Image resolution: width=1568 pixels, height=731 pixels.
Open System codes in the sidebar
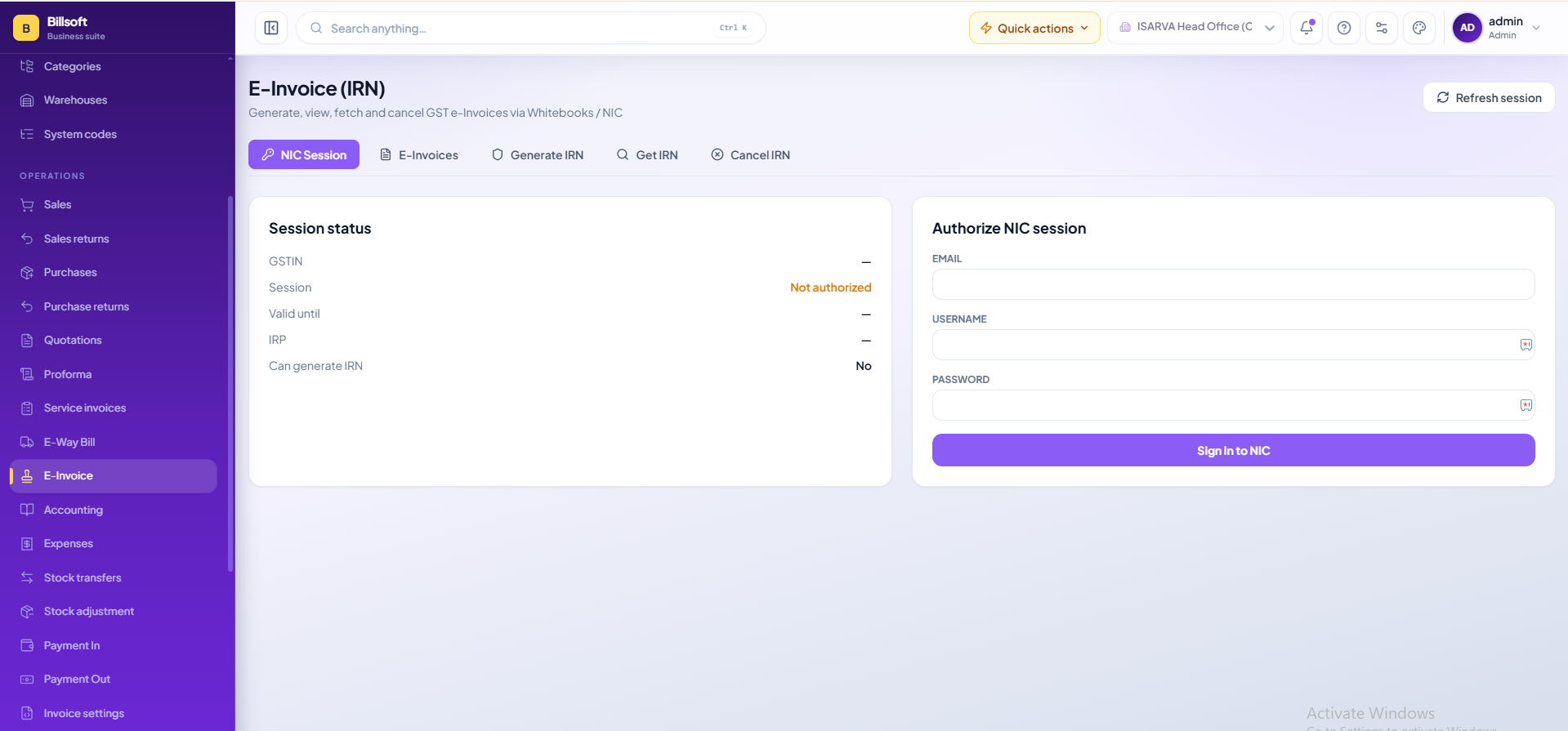pos(114,134)
